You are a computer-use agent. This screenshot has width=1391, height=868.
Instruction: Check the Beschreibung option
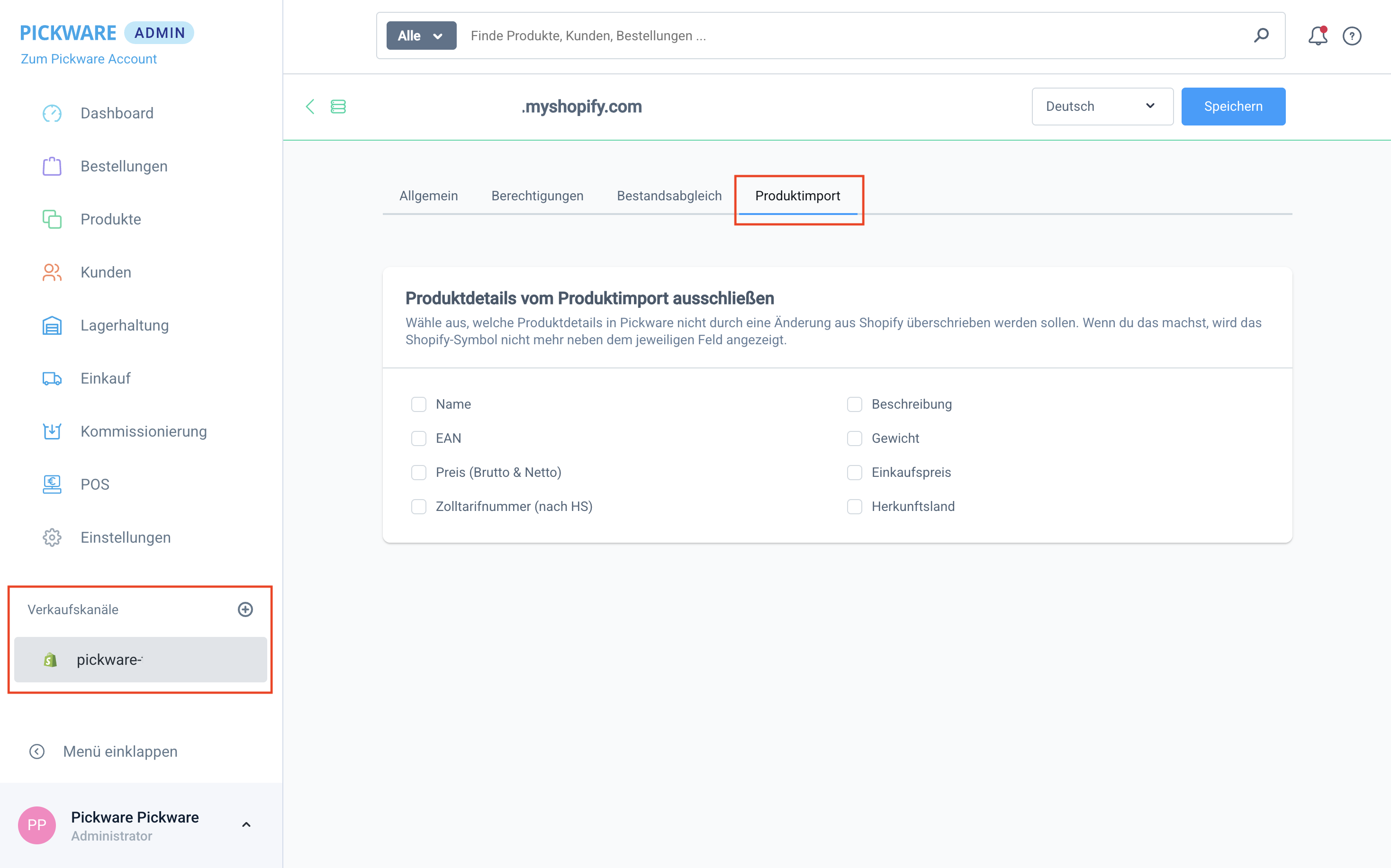854,404
